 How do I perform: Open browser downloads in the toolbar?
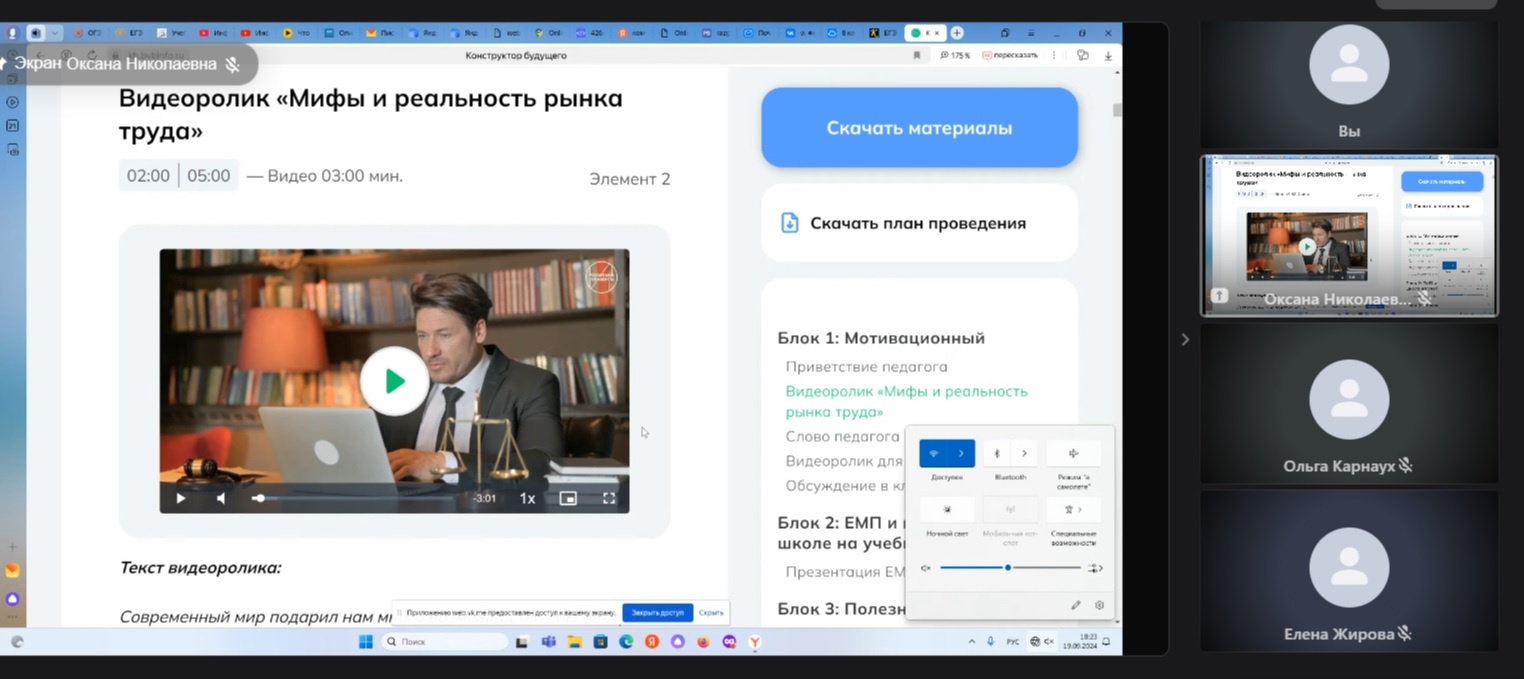(x=1108, y=55)
